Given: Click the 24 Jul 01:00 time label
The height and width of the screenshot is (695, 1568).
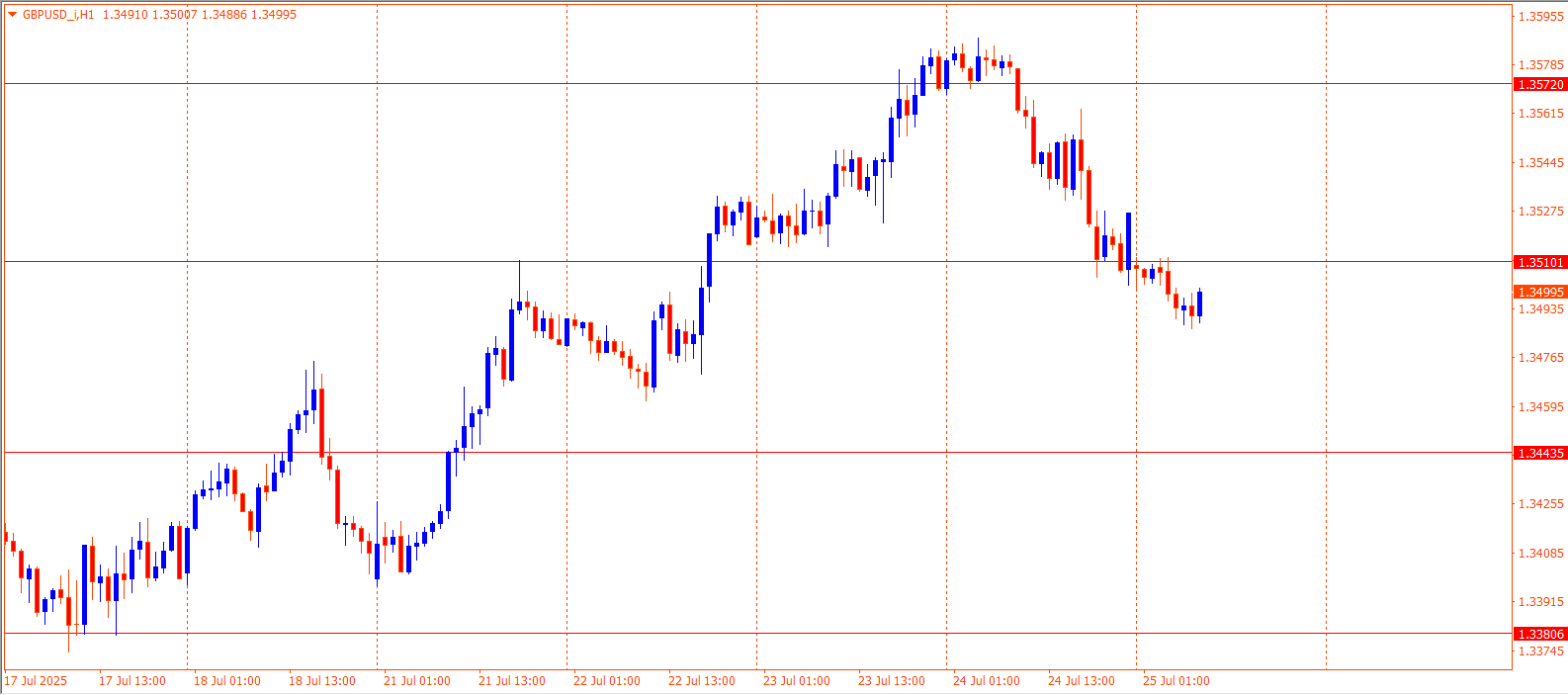Looking at the screenshot, I should coord(987,681).
